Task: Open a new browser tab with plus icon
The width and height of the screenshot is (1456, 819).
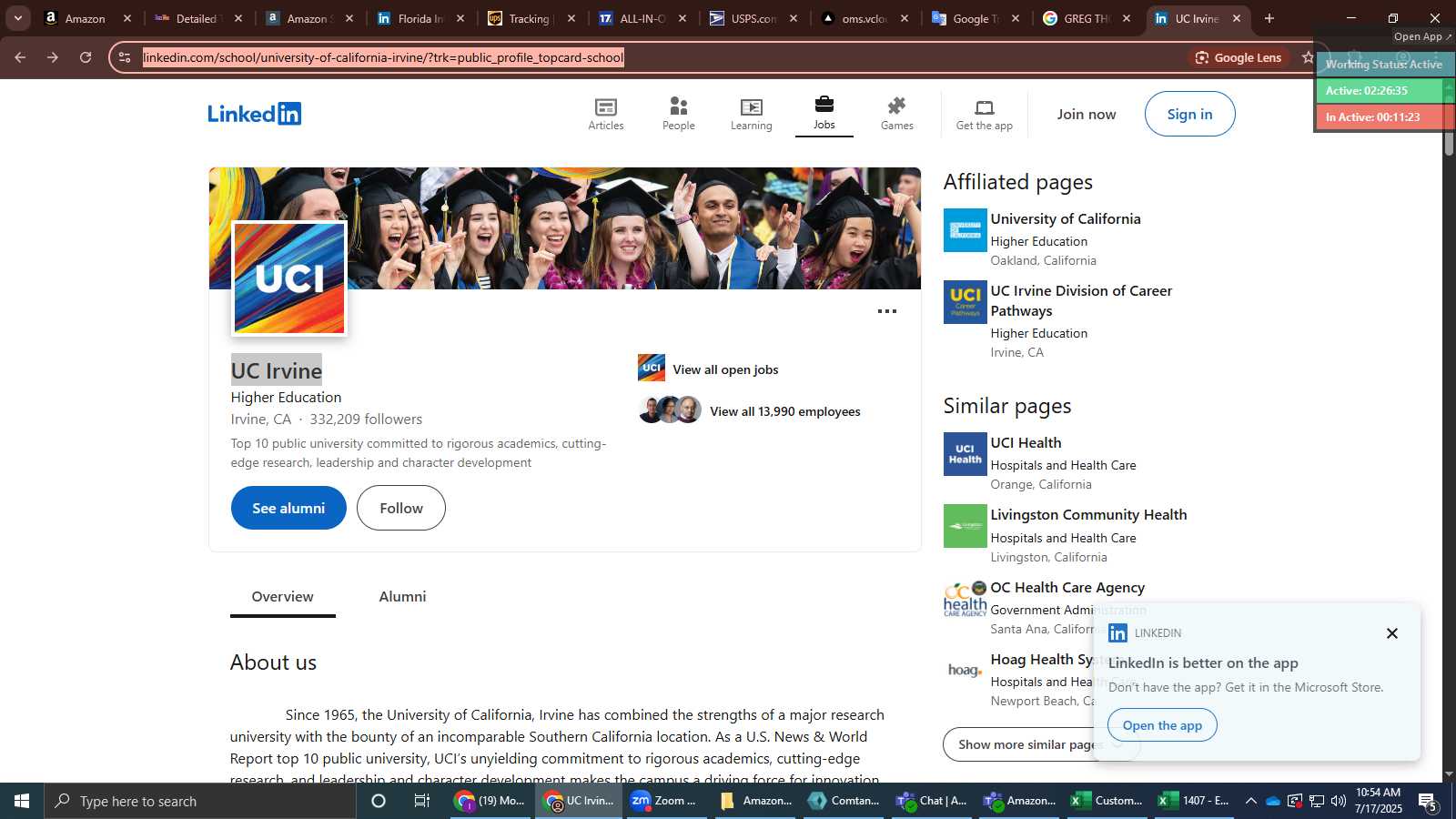Action: click(1269, 18)
